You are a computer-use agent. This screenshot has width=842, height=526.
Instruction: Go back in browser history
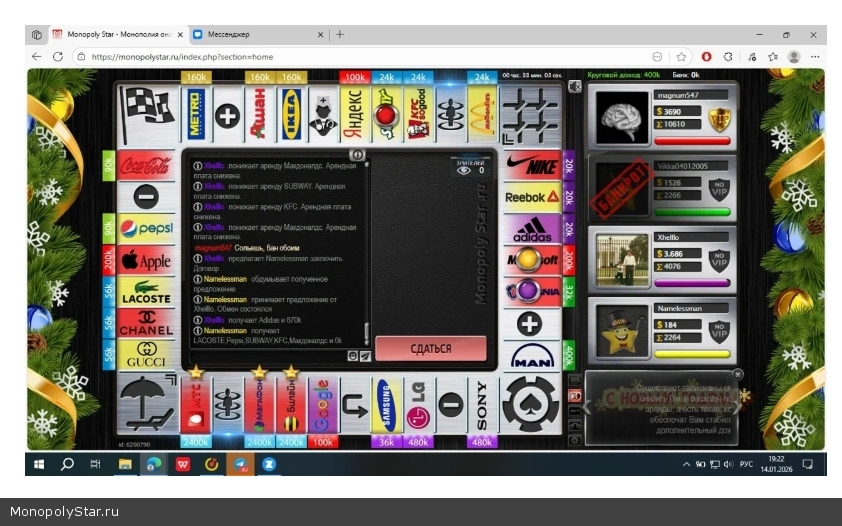pos(37,56)
